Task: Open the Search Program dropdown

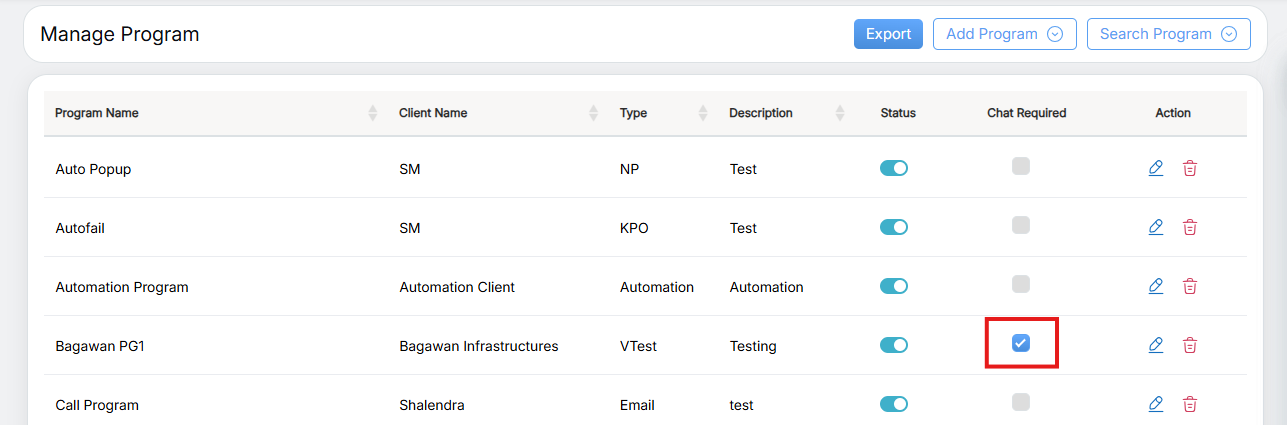Action: (1168, 34)
